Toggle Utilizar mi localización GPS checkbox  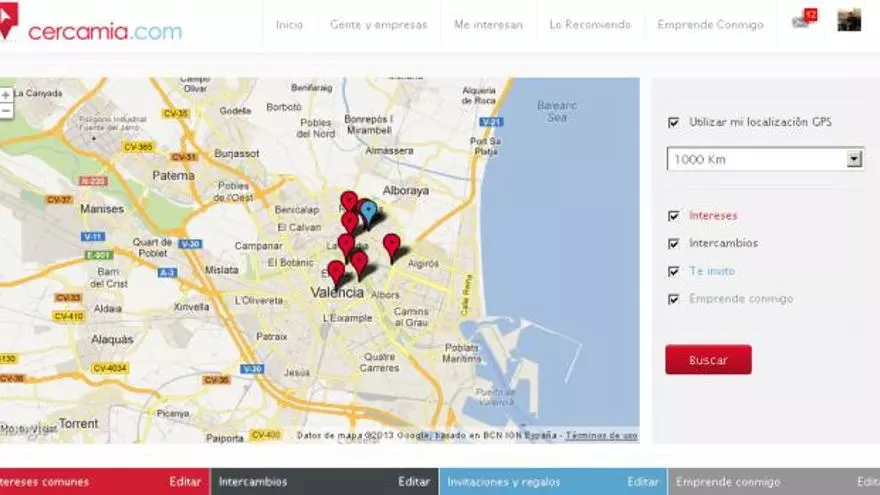point(673,123)
